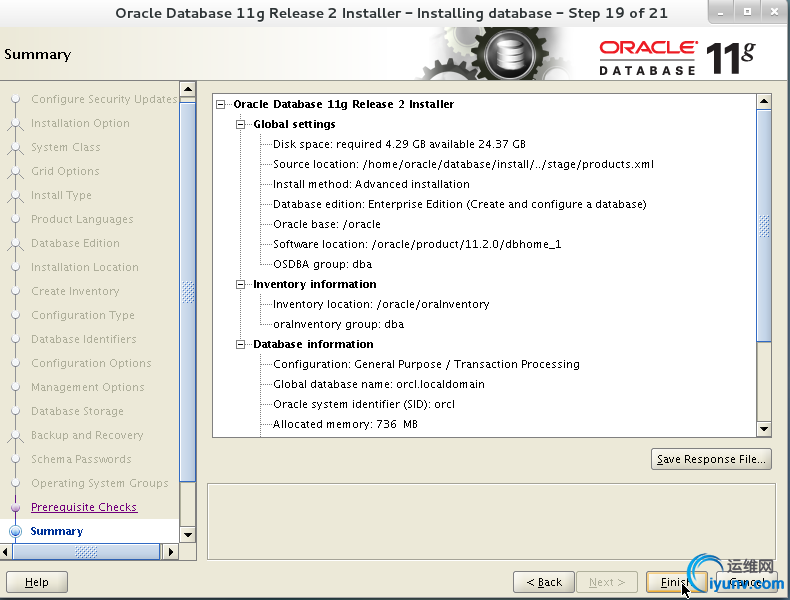Click the System Class step
Viewport: 790px width, 600px height.
[65, 148]
